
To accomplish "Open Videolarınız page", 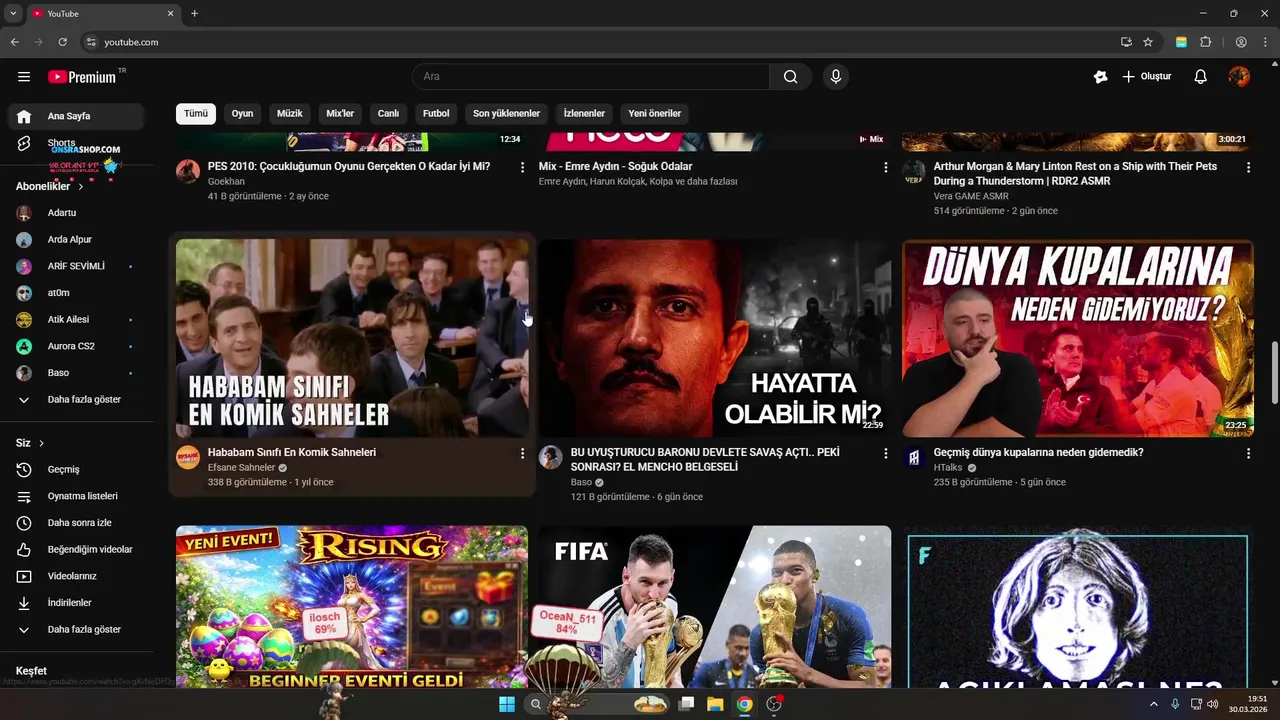I will pos(77,576).
